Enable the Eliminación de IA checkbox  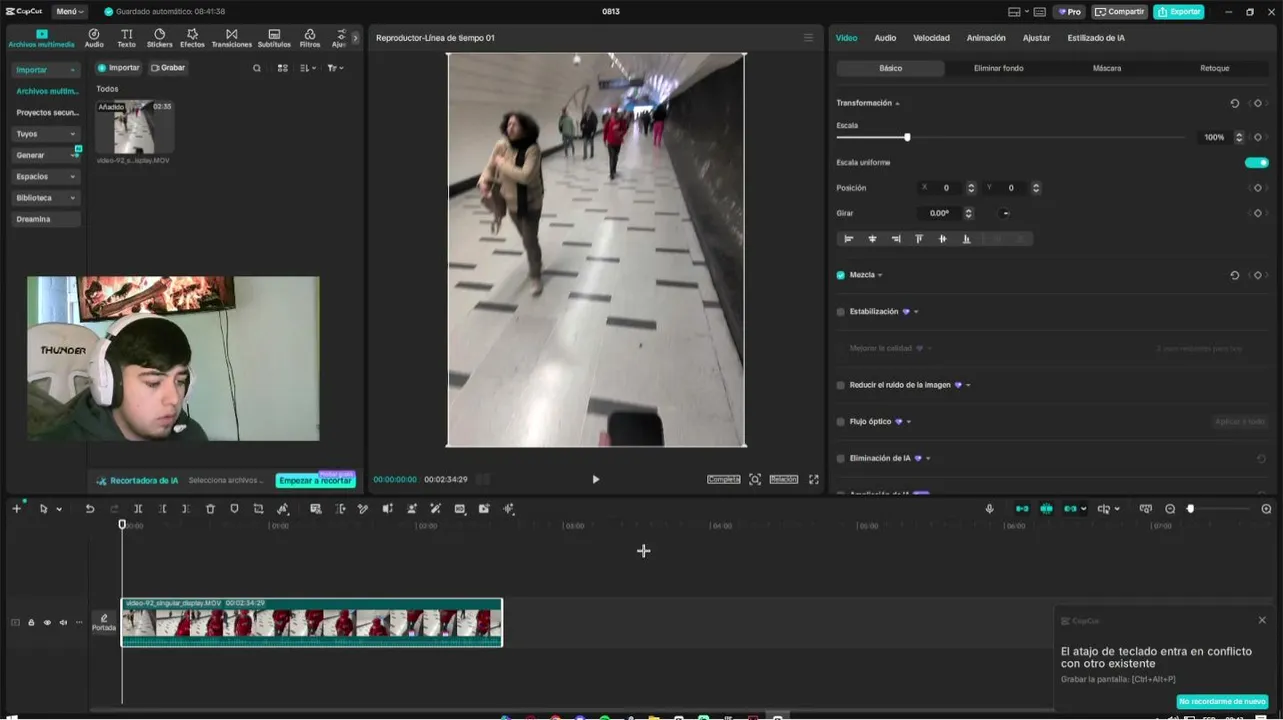(840, 459)
